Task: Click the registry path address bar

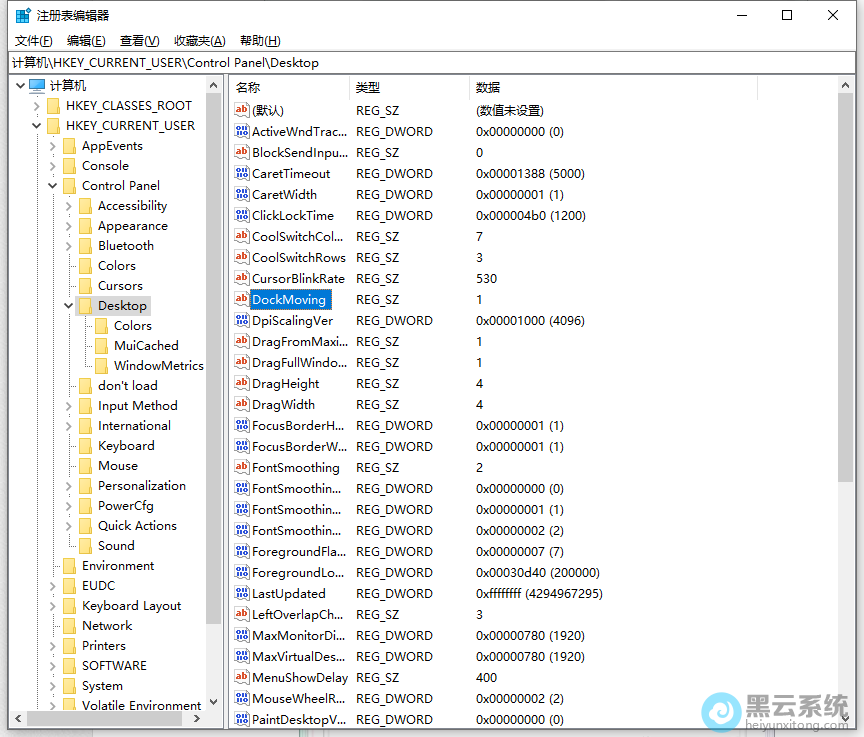Action: coord(430,62)
